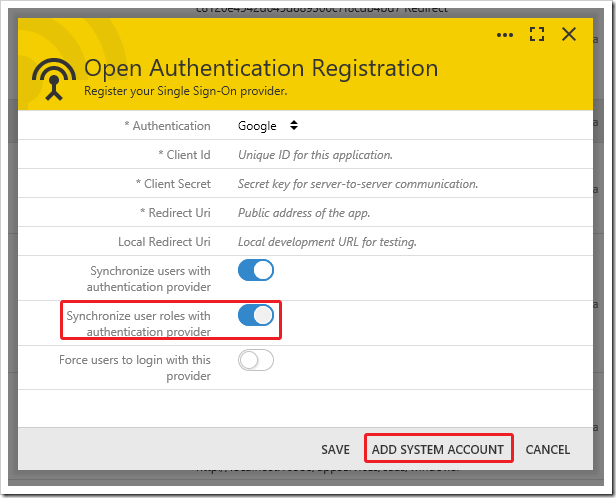The image size is (616, 498).
Task: Click the 'Local Redirect Uri' field label
Action: (164, 242)
